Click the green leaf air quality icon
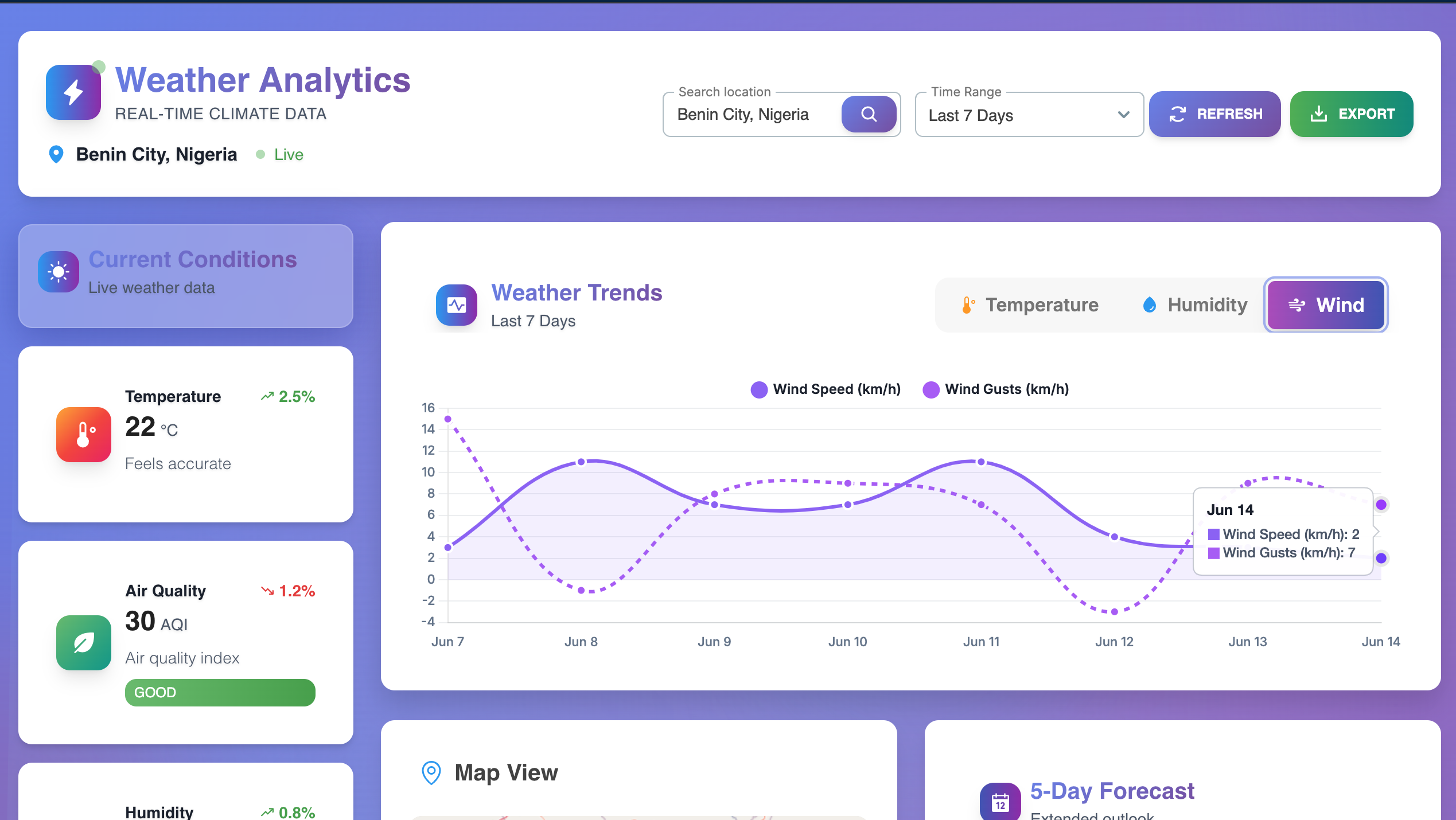 (84, 642)
